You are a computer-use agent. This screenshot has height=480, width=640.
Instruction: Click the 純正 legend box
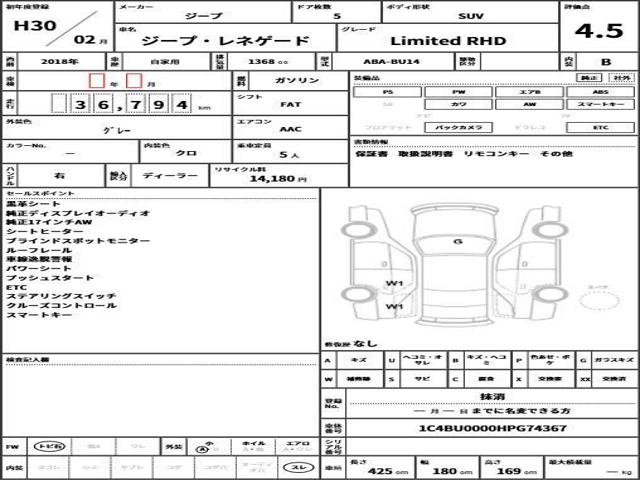pyautogui.click(x=589, y=78)
